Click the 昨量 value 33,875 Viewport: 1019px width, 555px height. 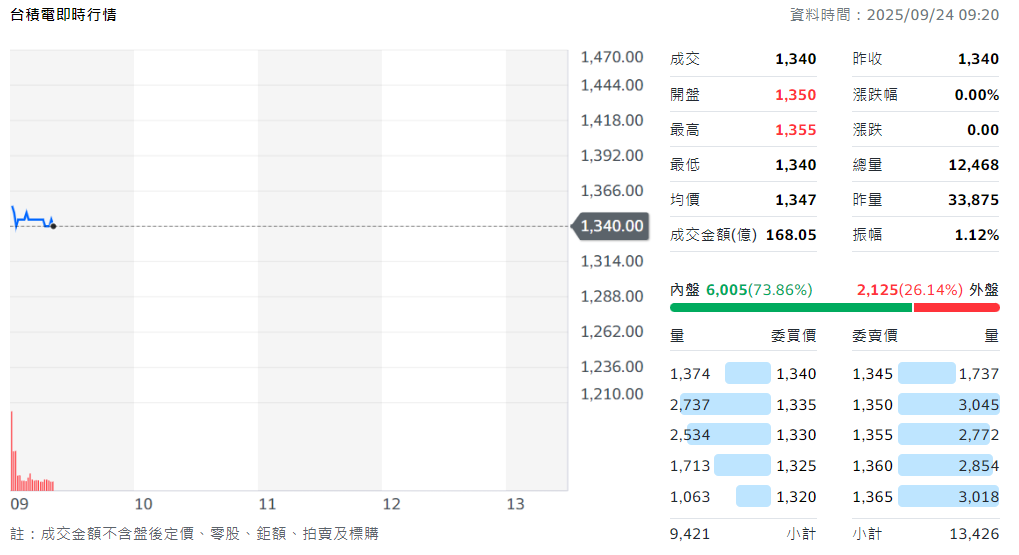click(974, 200)
